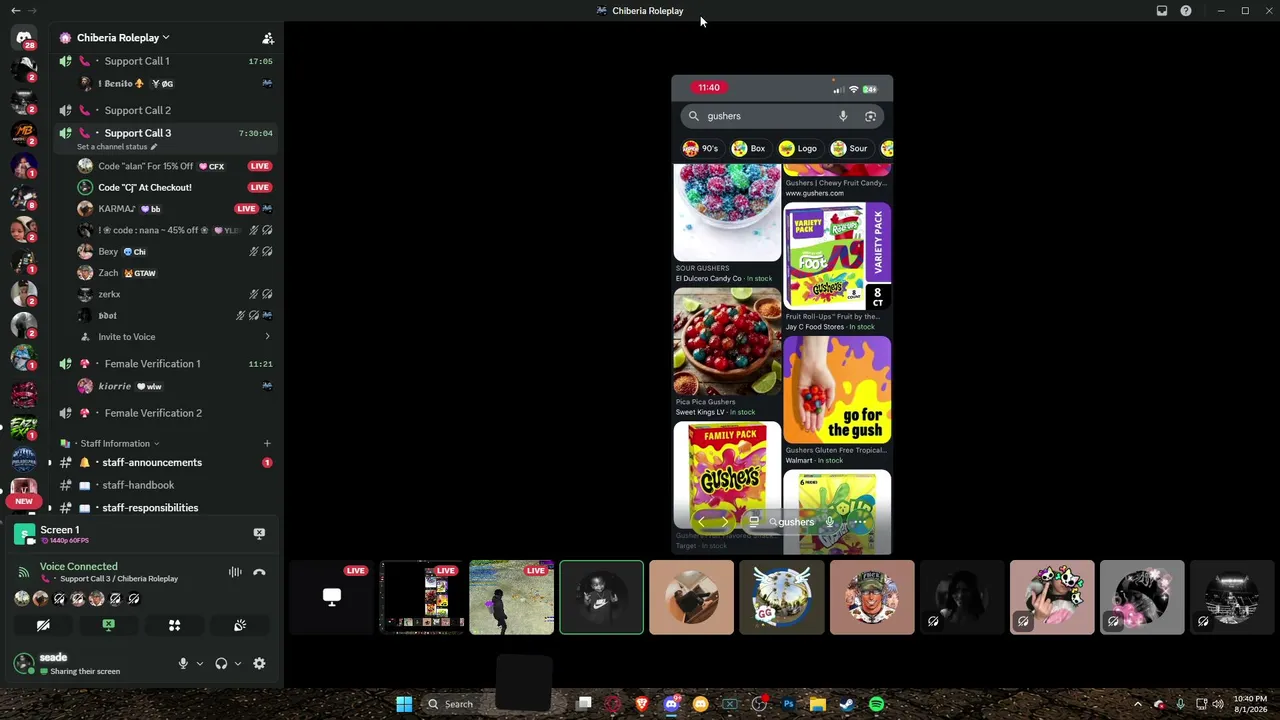Screen dimensions: 1280x720
Task: Click Invite to Voice row
Action: (x=175, y=337)
